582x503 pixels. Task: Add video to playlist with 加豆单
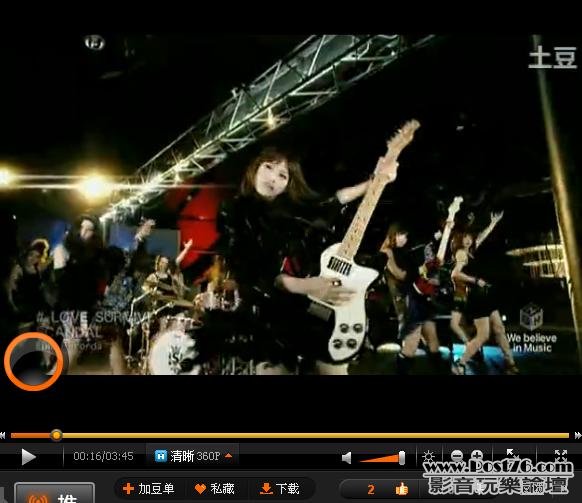point(148,489)
